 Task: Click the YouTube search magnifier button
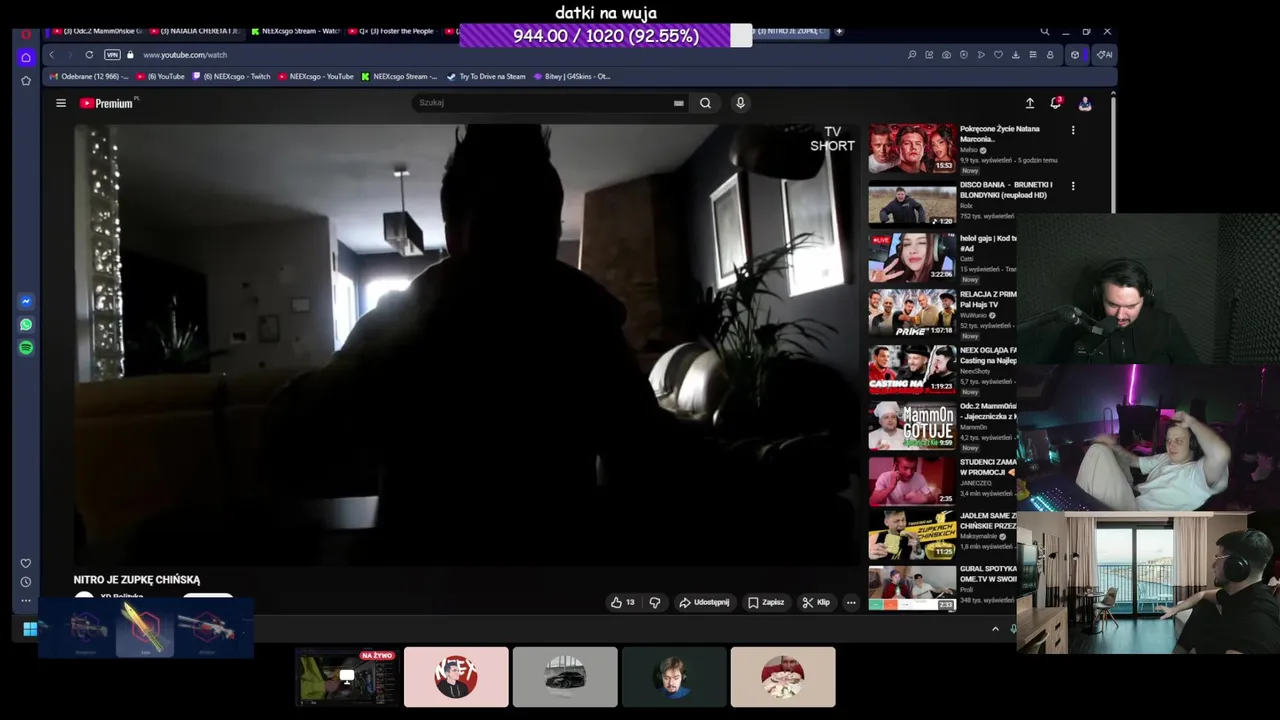[705, 103]
